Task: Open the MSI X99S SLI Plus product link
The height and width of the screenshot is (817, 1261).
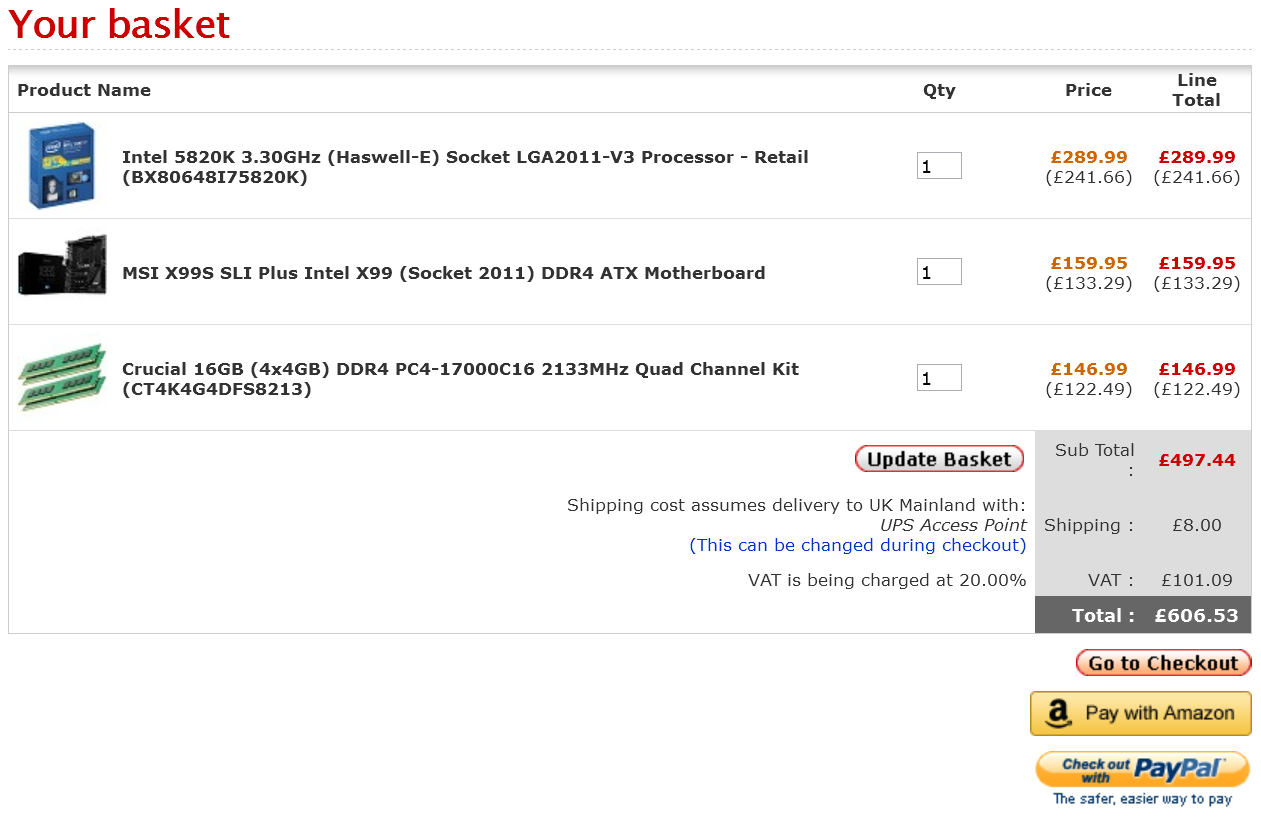Action: pos(443,273)
